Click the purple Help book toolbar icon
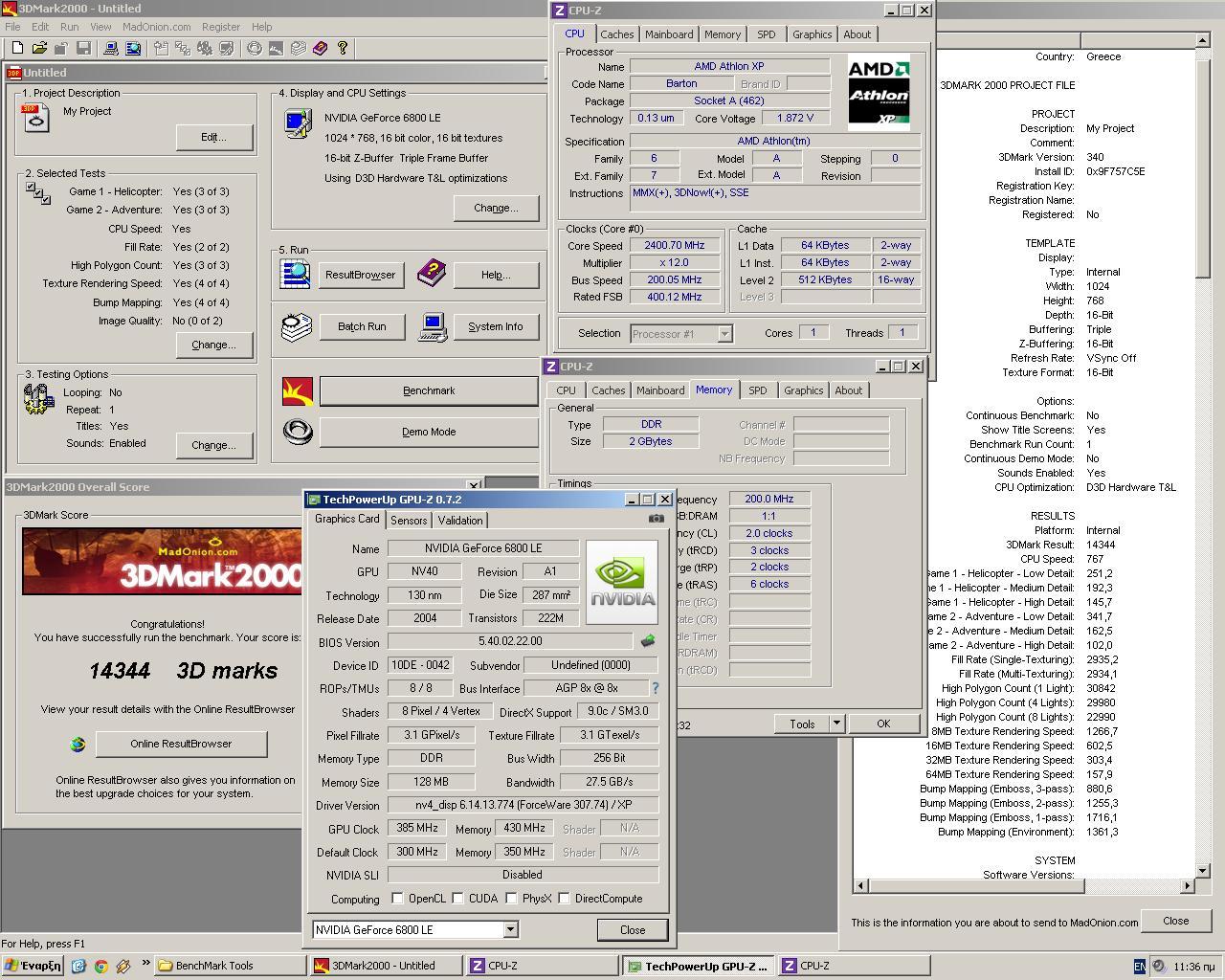The width and height of the screenshot is (1225, 980). (320, 48)
